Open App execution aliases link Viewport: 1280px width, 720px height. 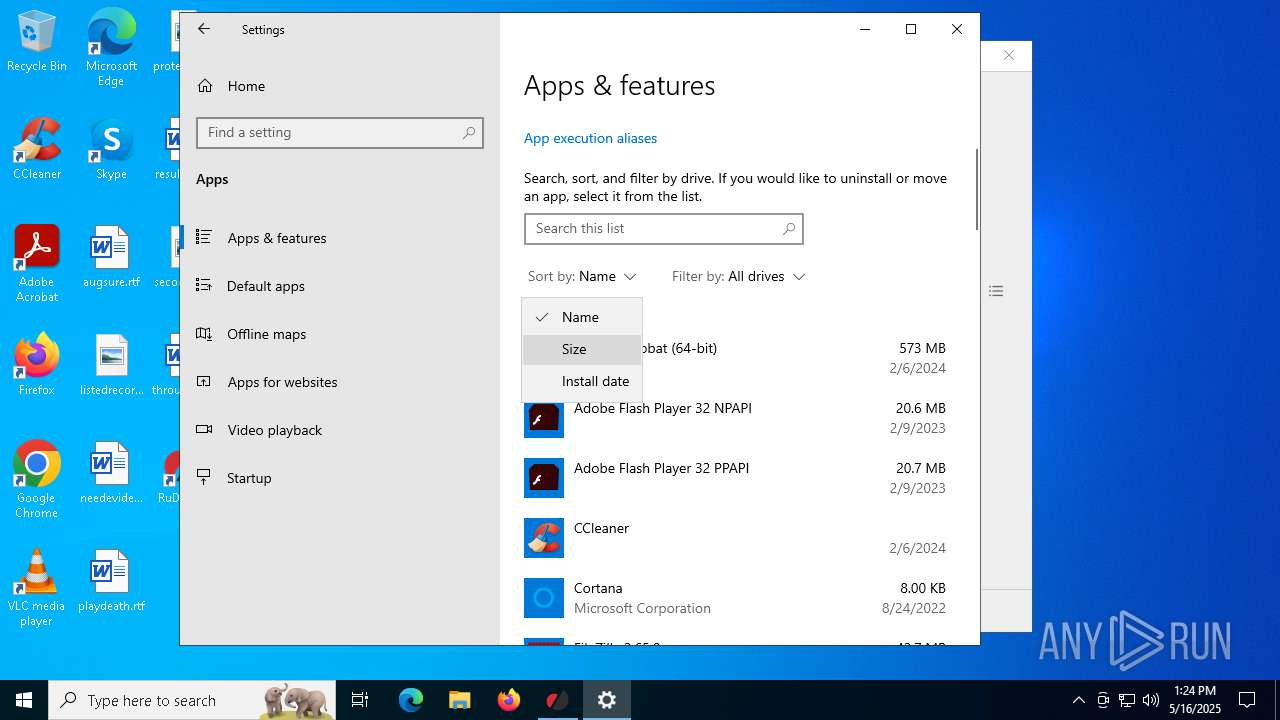pos(590,138)
